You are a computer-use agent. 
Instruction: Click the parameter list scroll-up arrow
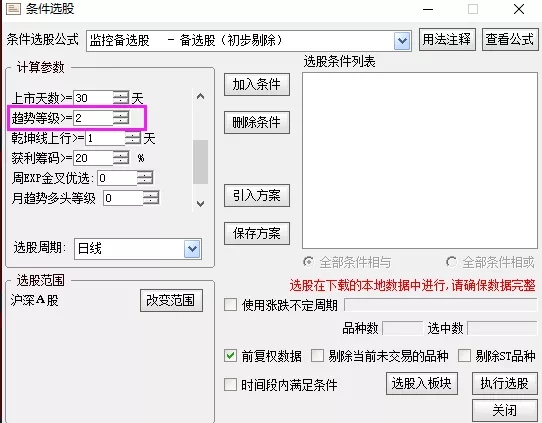coord(200,96)
